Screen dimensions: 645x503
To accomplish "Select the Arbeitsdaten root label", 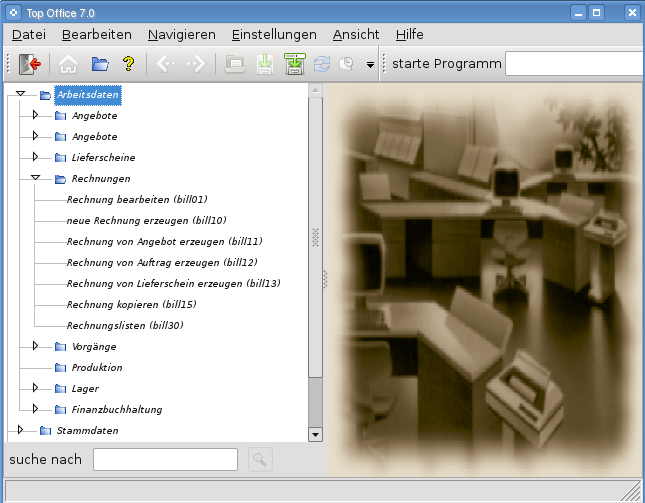I will click(x=88, y=95).
